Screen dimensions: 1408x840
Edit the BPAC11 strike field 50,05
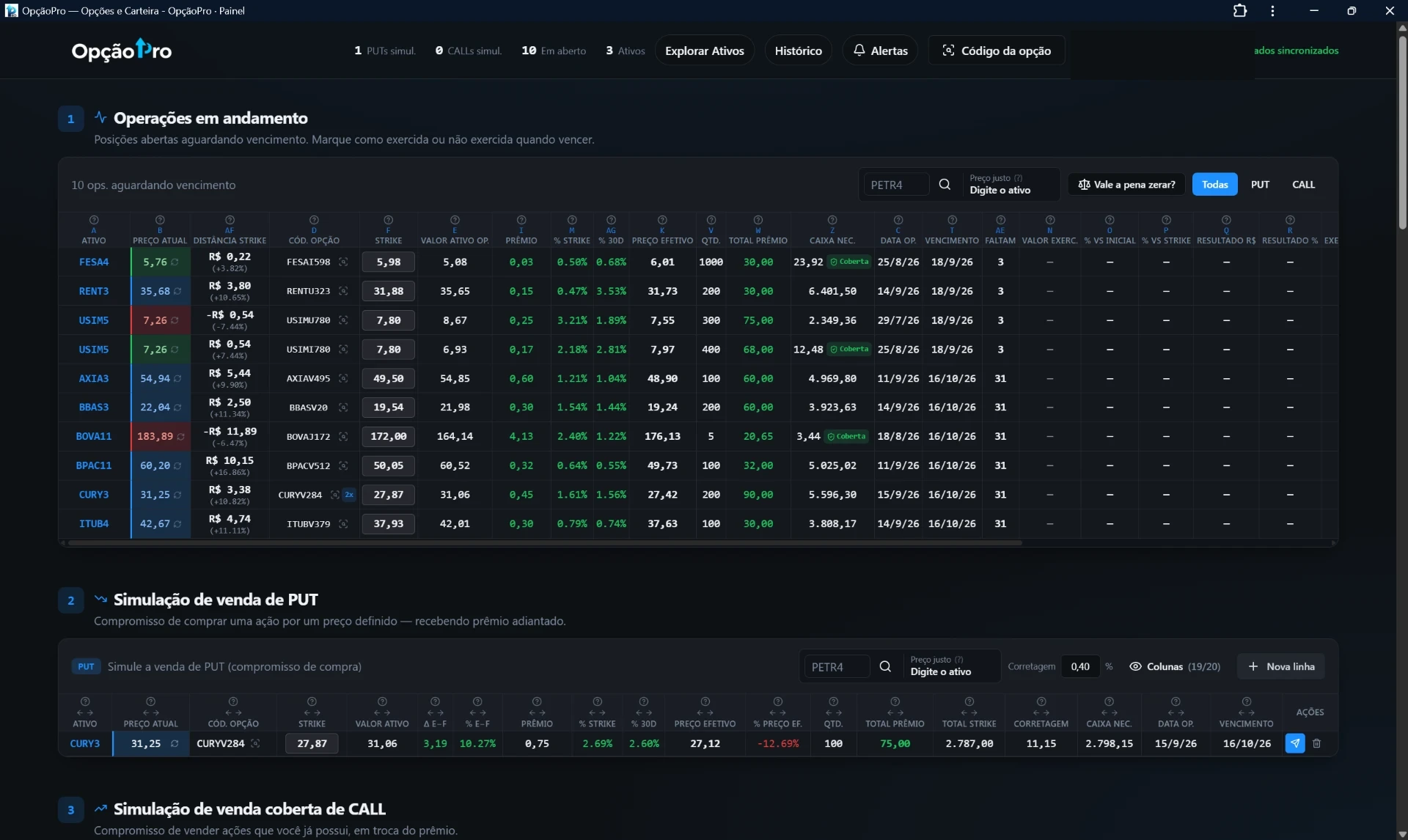pos(389,466)
